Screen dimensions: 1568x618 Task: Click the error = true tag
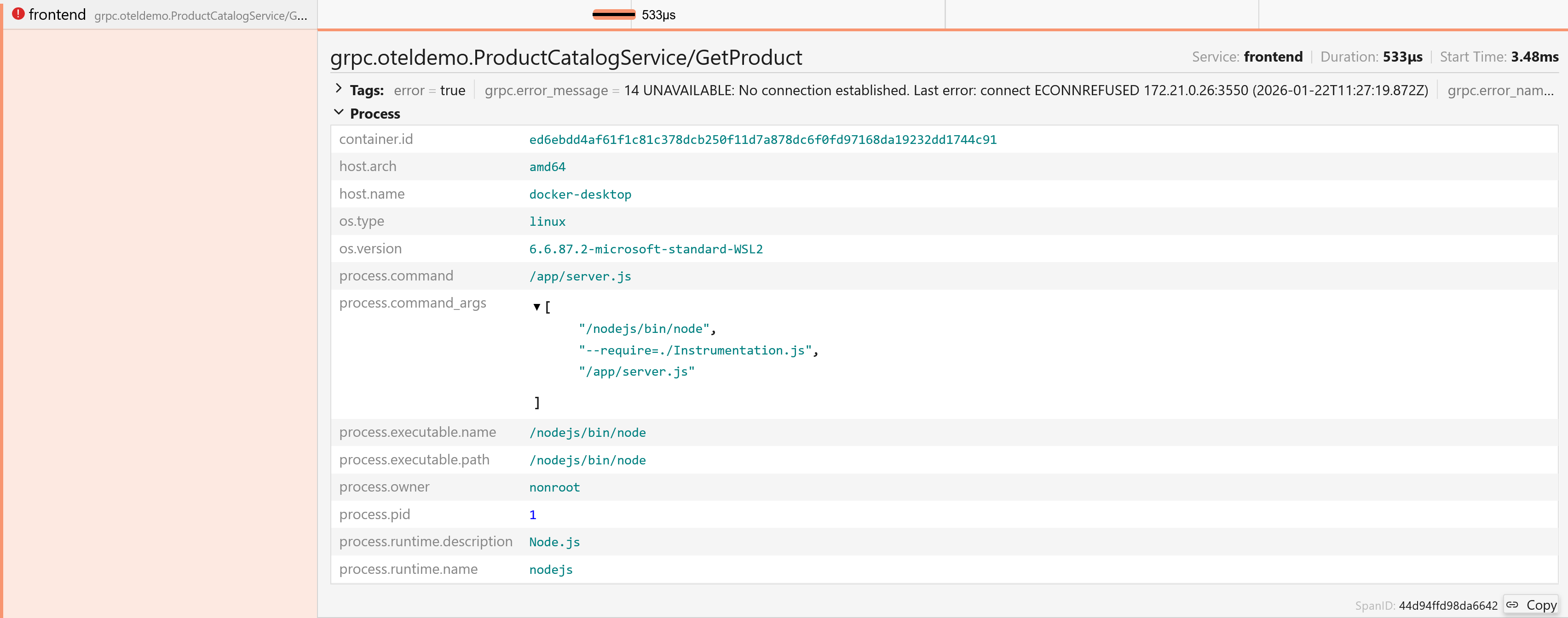[x=429, y=91]
